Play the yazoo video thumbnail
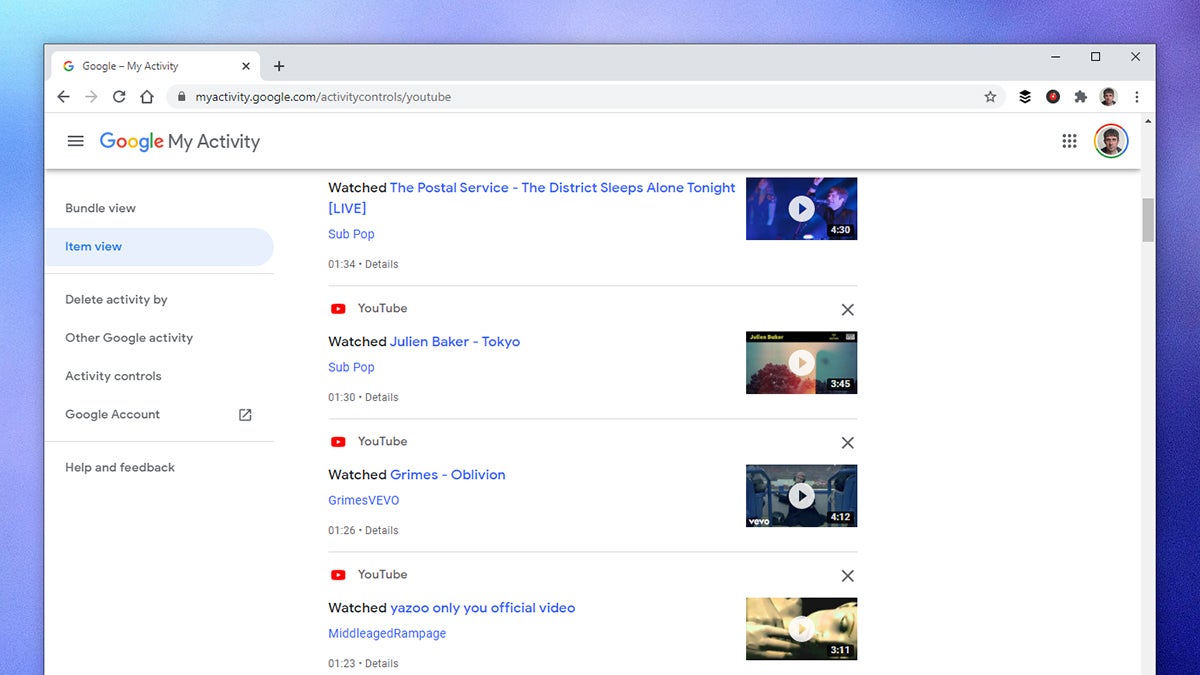 pos(801,629)
